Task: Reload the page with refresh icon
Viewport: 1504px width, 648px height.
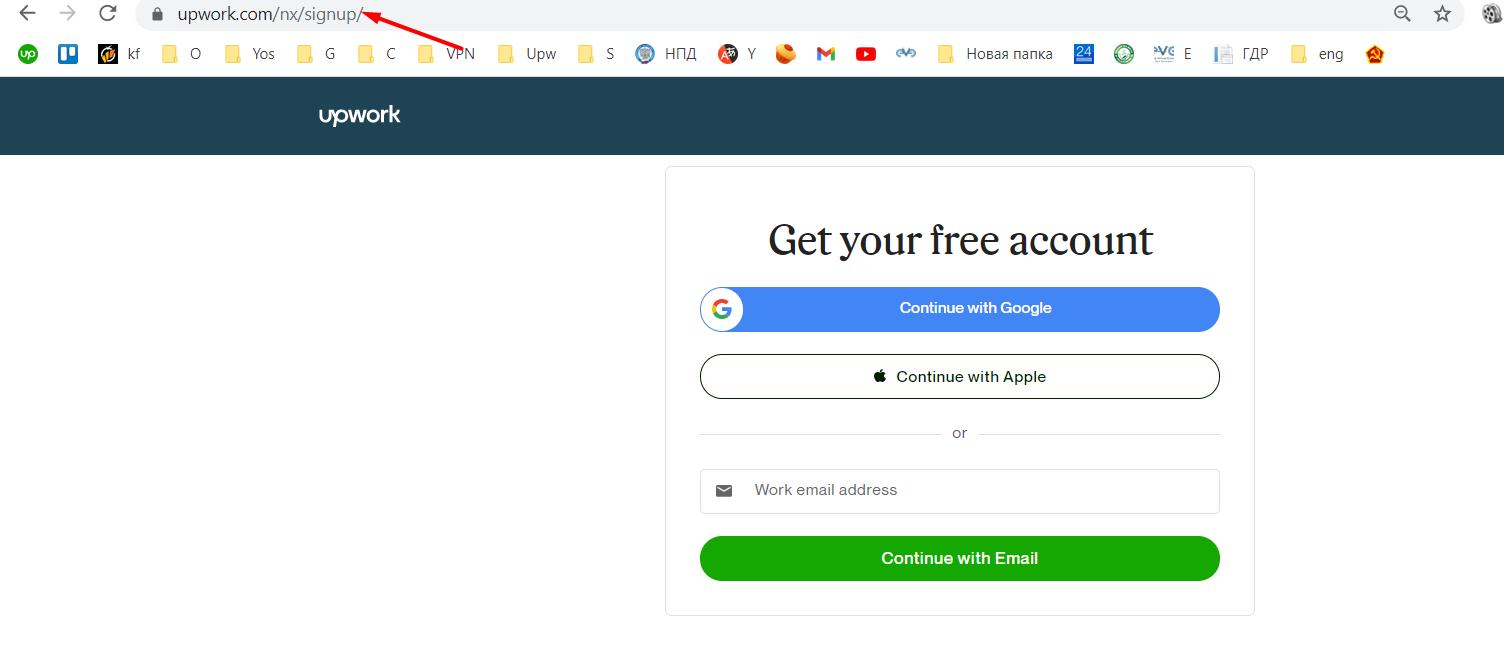Action: 108,14
